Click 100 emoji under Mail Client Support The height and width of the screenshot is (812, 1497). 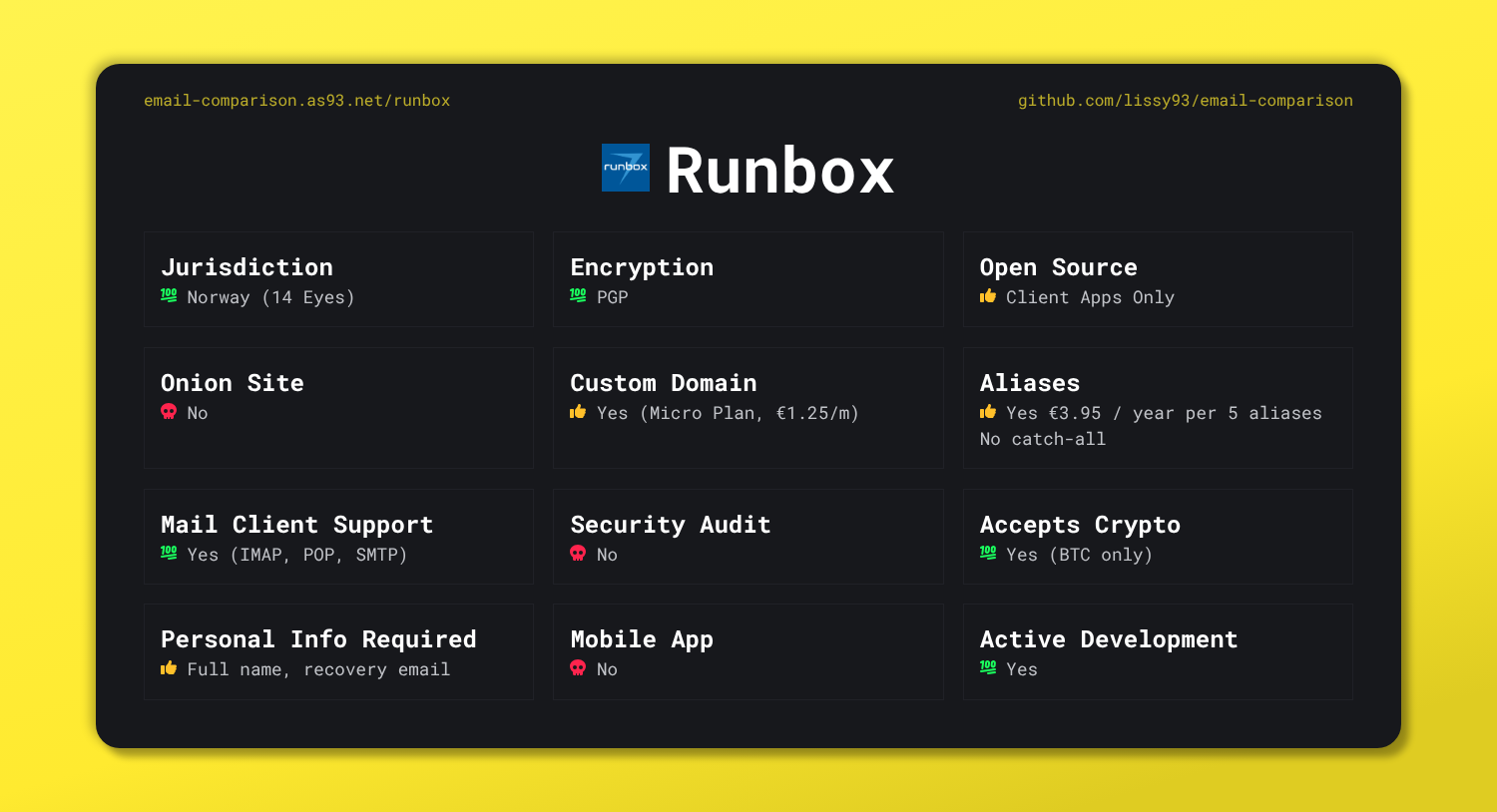(169, 553)
